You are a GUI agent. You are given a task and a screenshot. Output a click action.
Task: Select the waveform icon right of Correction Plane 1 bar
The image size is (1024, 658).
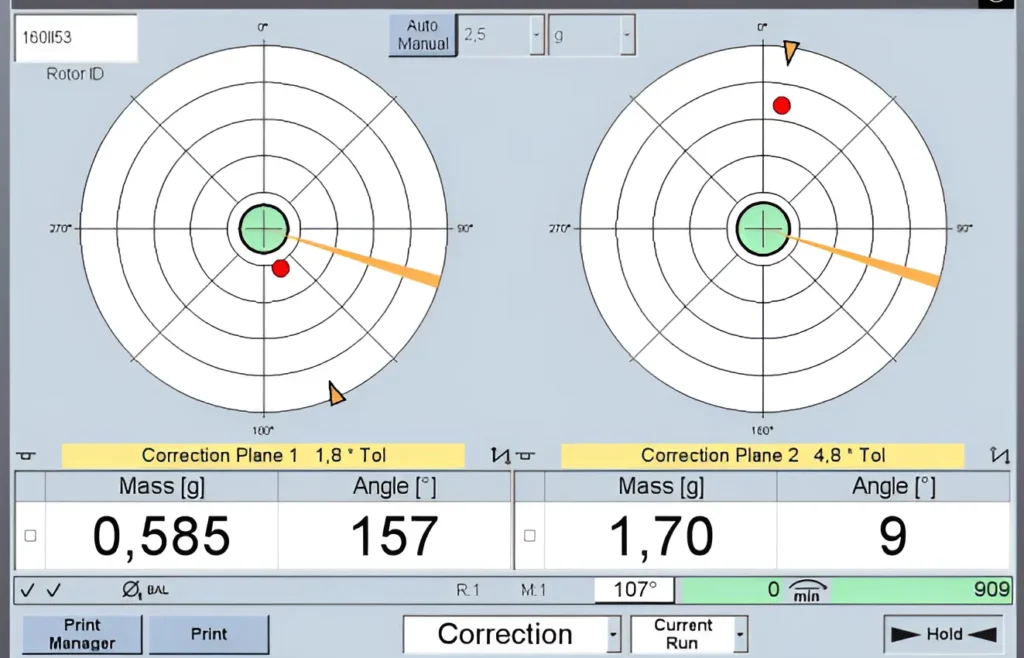pos(498,455)
